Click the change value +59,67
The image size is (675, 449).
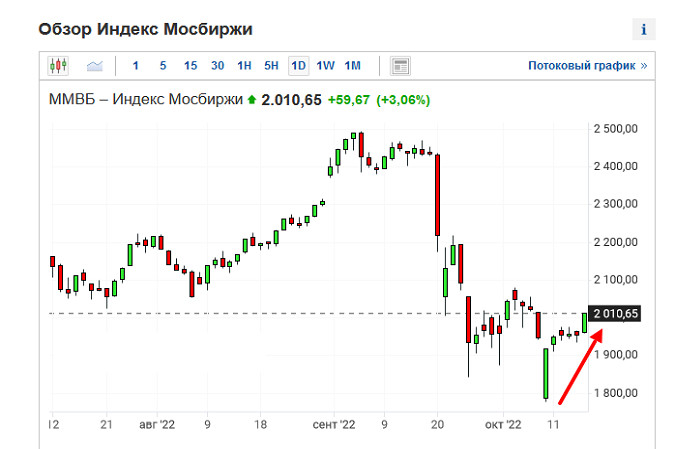[349, 100]
